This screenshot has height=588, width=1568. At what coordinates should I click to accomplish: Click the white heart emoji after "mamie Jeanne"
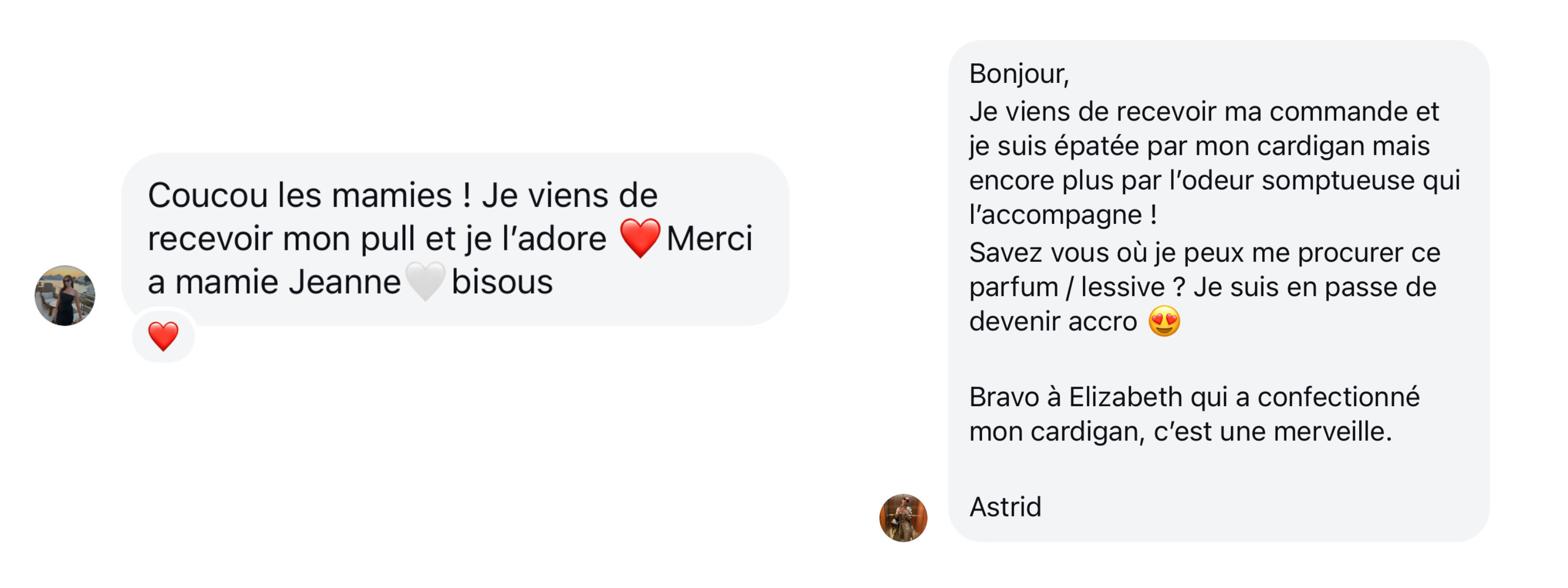[x=425, y=281]
